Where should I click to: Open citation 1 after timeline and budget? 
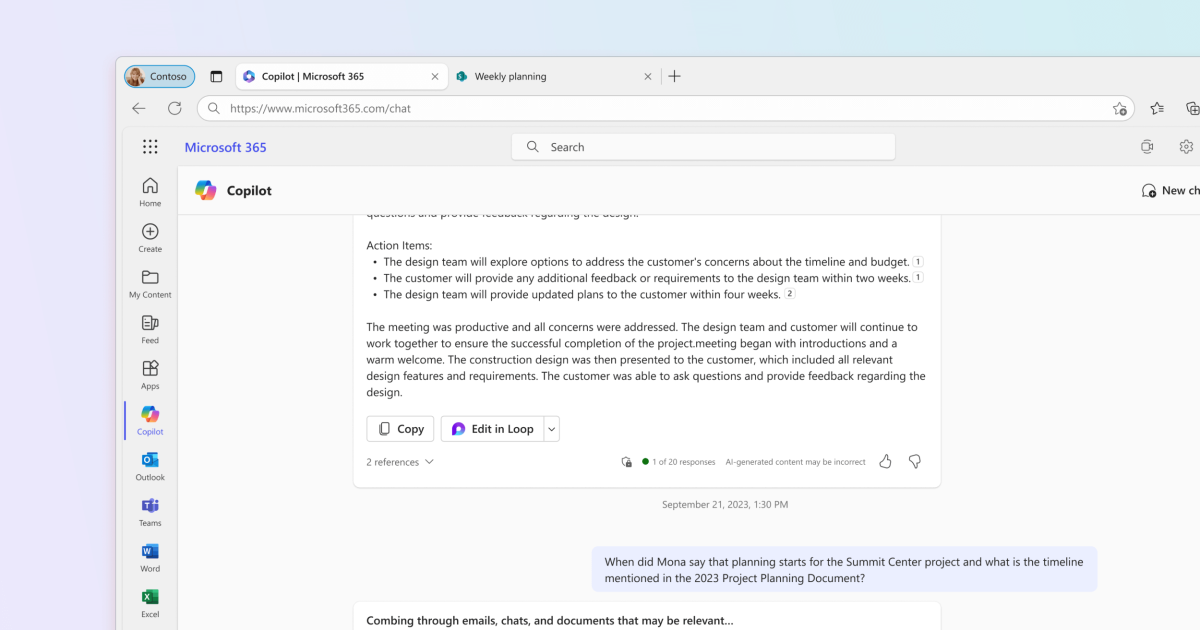[x=918, y=262]
